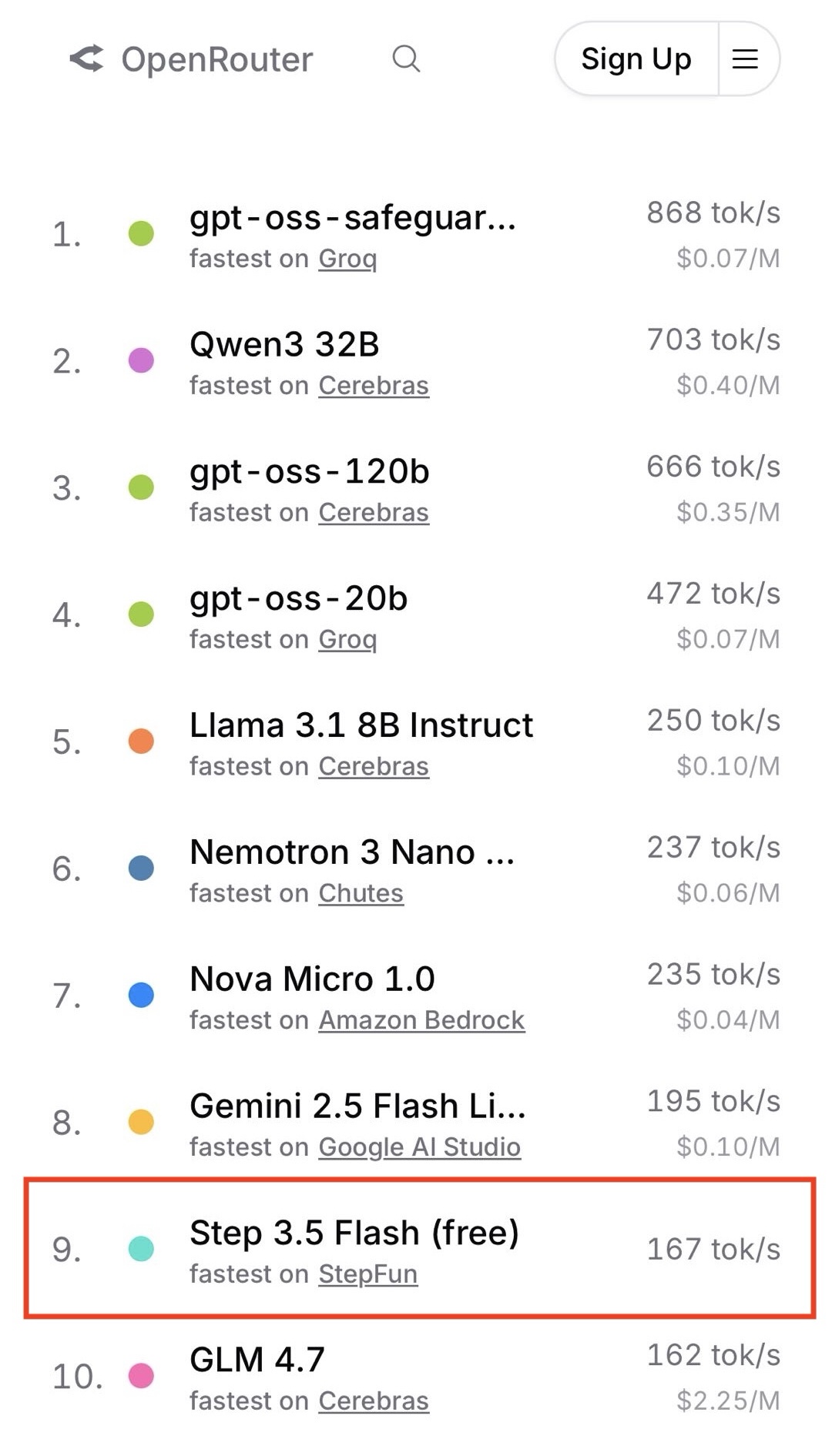
Task: Follow the StepFun provider link
Action: (368, 1274)
